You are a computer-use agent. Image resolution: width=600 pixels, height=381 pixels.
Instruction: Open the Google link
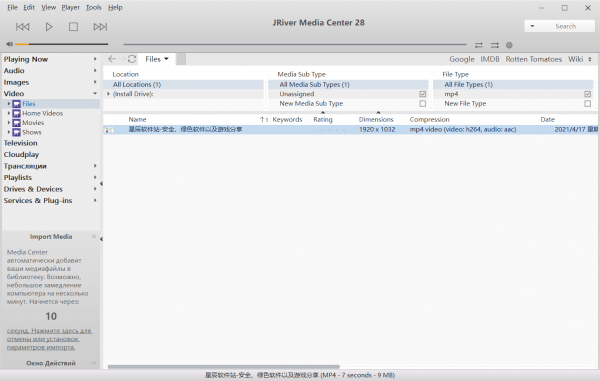click(462, 59)
